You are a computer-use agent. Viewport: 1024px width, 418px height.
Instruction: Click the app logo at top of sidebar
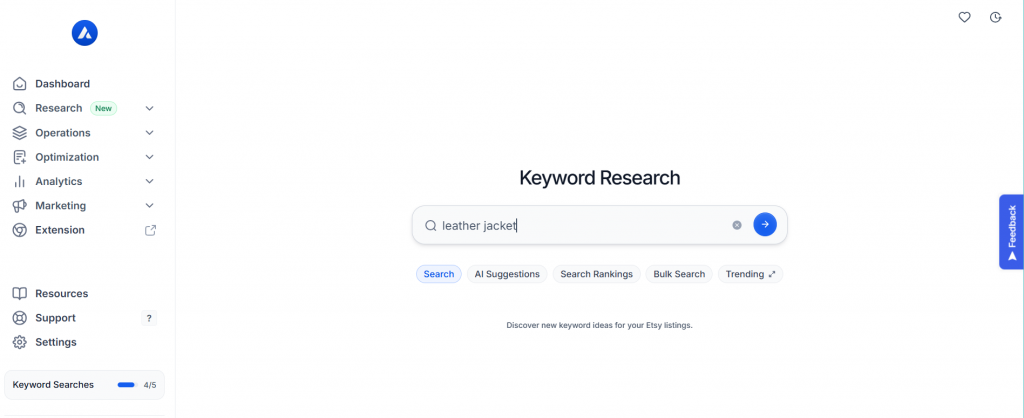click(85, 33)
